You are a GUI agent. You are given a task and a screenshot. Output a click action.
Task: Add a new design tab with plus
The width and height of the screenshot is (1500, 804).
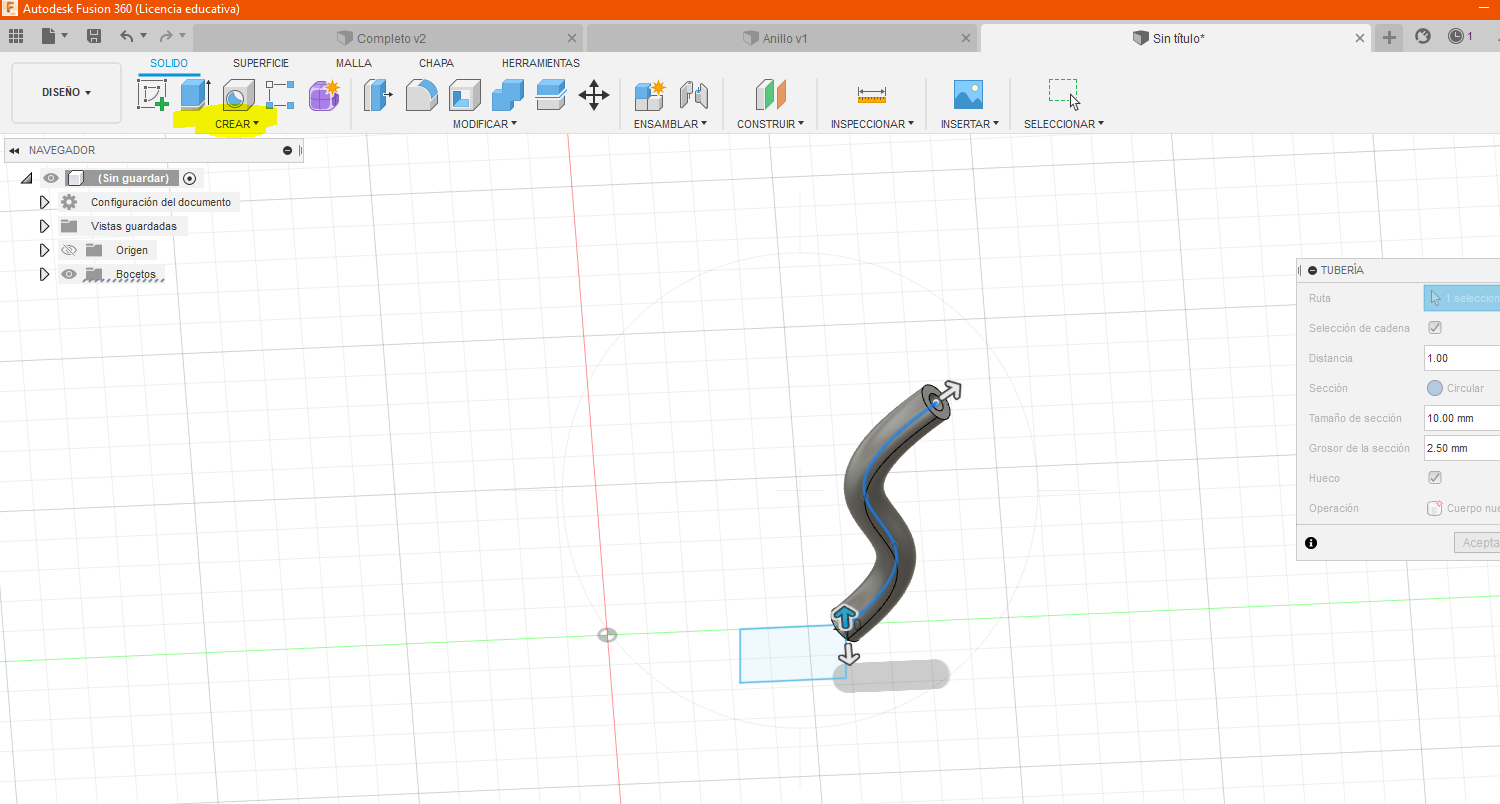coord(1389,38)
